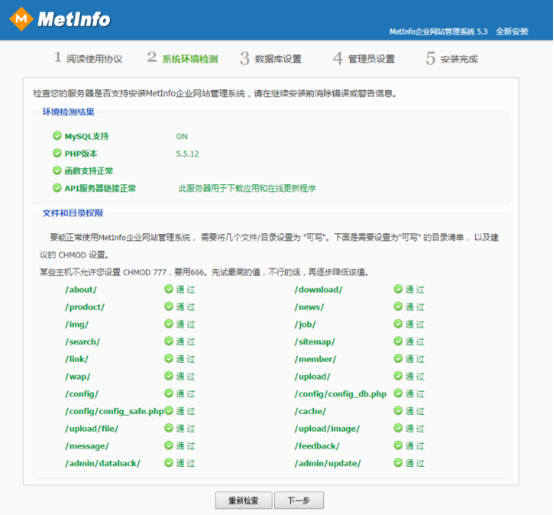The height and width of the screenshot is (515, 554).
Task: Click the /admin/databack/ directory name
Action: (102, 463)
